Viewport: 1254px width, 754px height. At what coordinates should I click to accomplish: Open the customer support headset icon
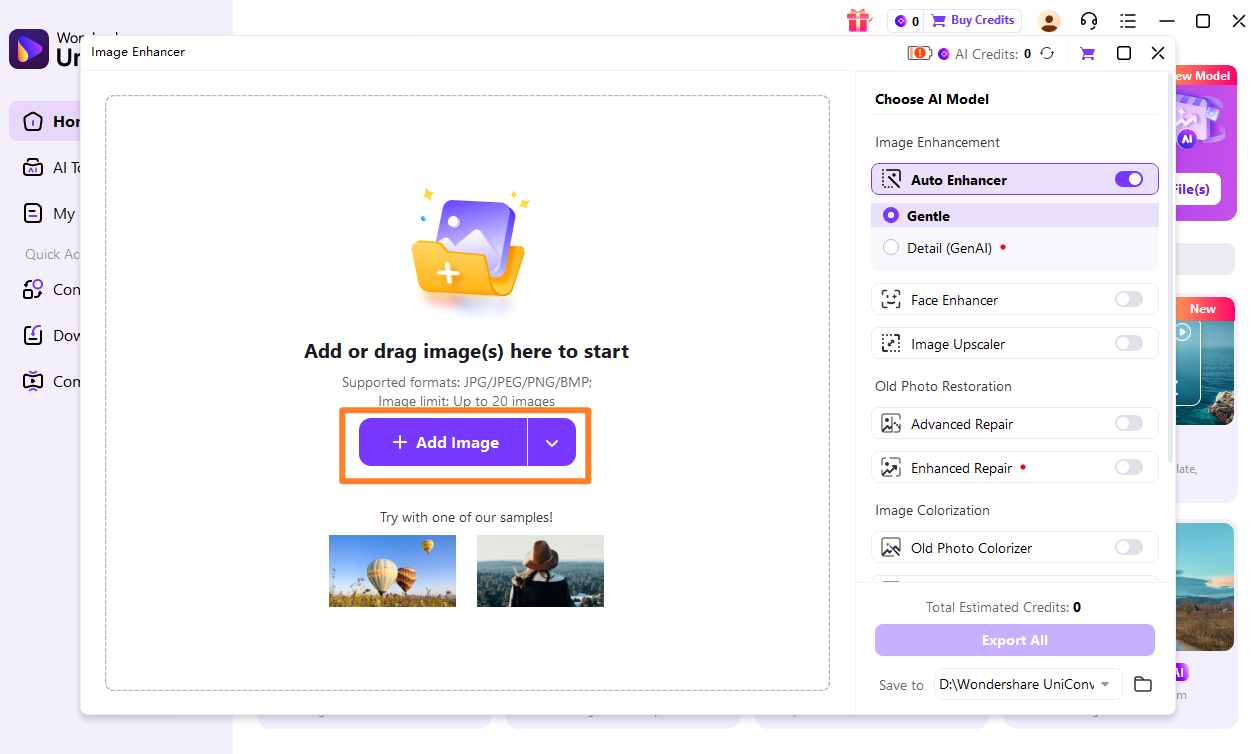[1089, 21]
